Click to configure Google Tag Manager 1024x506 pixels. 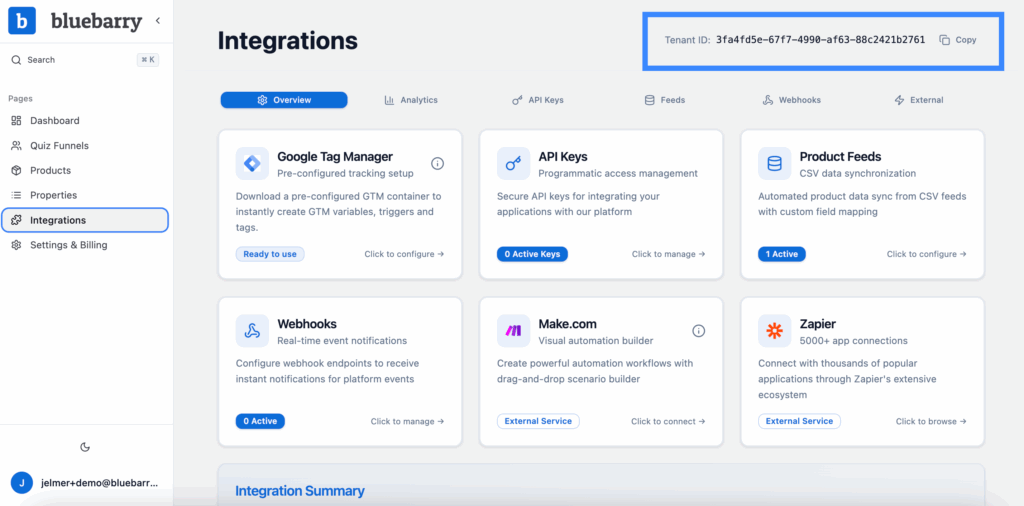pos(404,254)
